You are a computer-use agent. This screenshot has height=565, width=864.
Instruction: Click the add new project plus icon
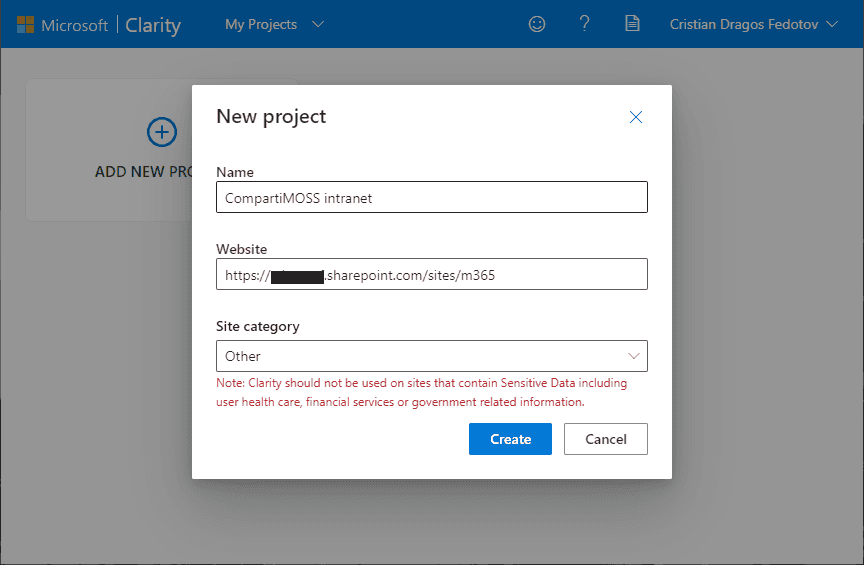click(x=162, y=132)
